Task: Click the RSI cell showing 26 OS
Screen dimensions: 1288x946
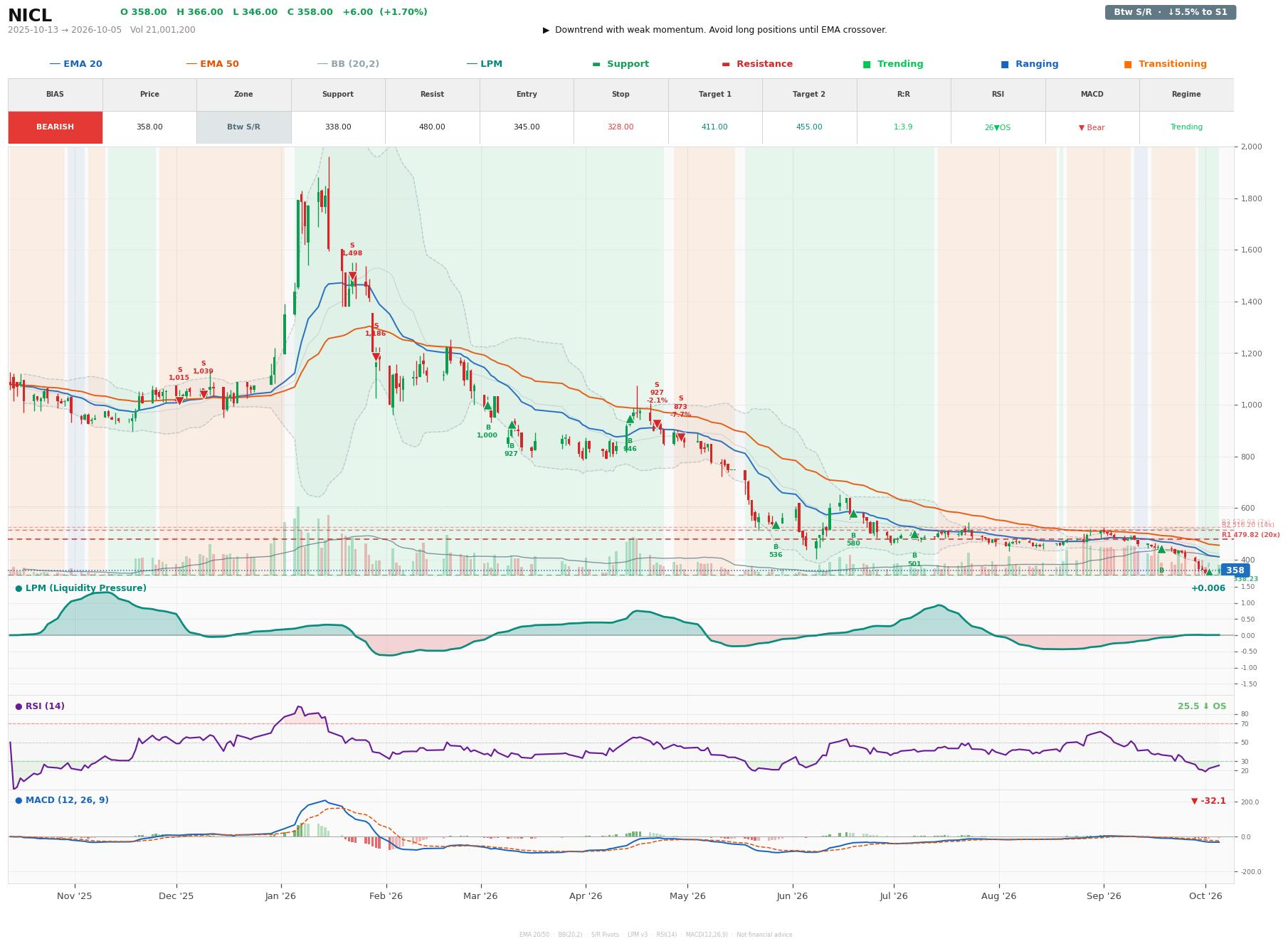Action: click(x=998, y=127)
